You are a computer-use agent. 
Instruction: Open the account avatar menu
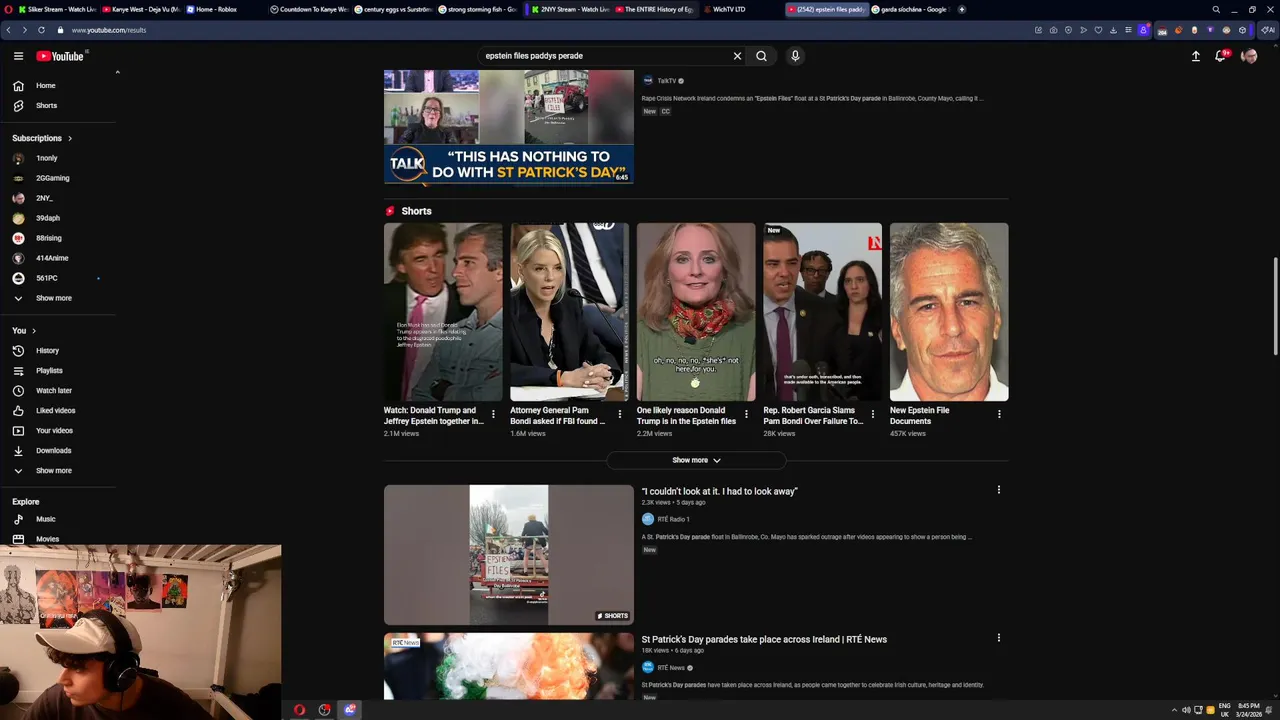(1249, 56)
